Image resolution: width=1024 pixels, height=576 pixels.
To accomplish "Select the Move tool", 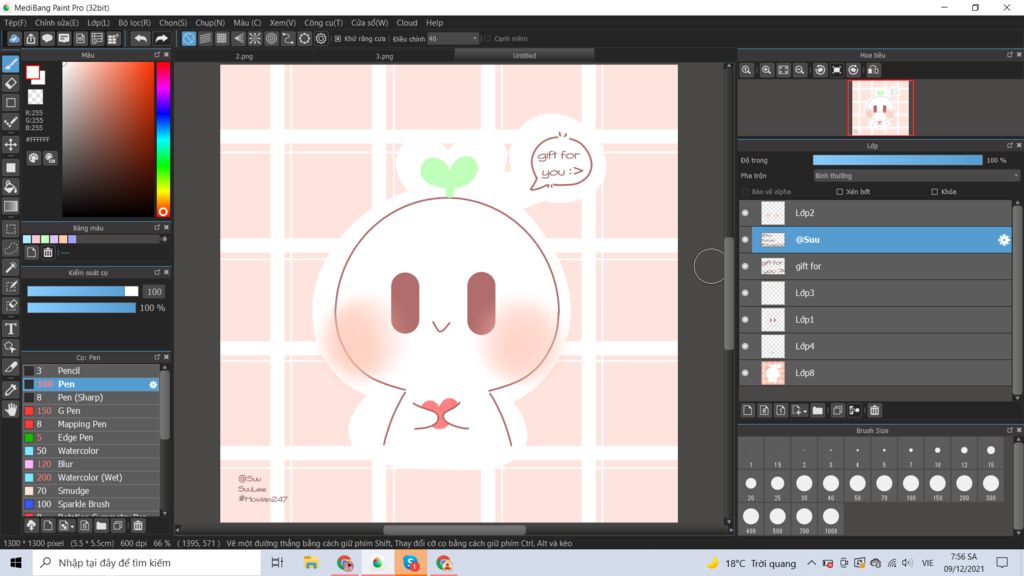I will (x=11, y=144).
